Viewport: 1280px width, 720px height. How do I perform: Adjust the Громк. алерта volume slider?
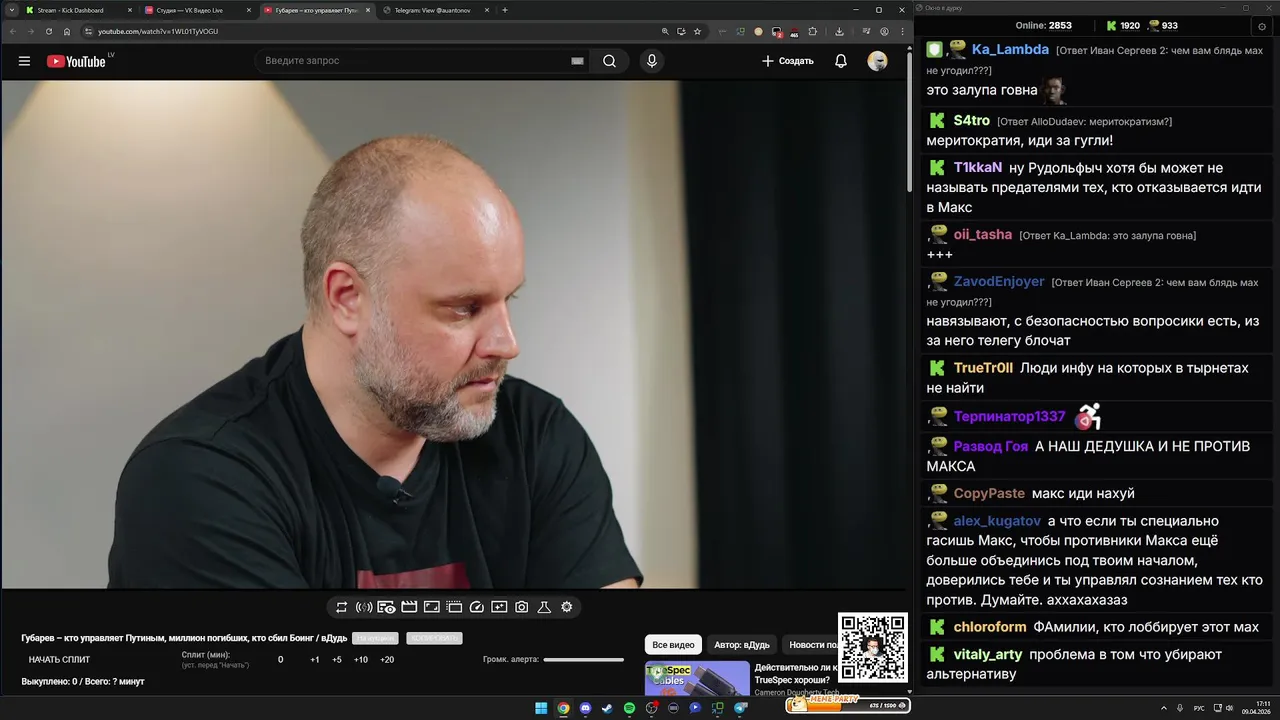583,660
